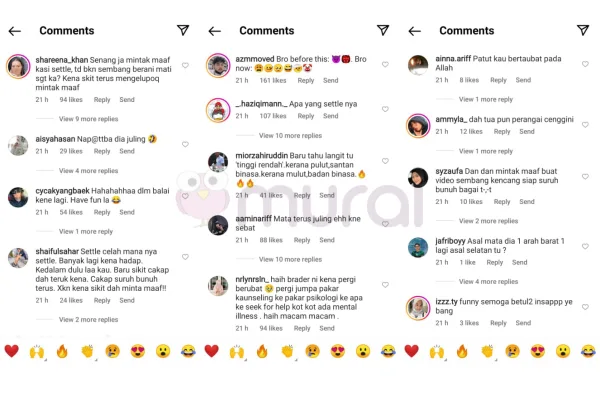This screenshot has width=600, height=400.
Task: Reply to the cycakyangbaek comment
Action: coord(102,212)
